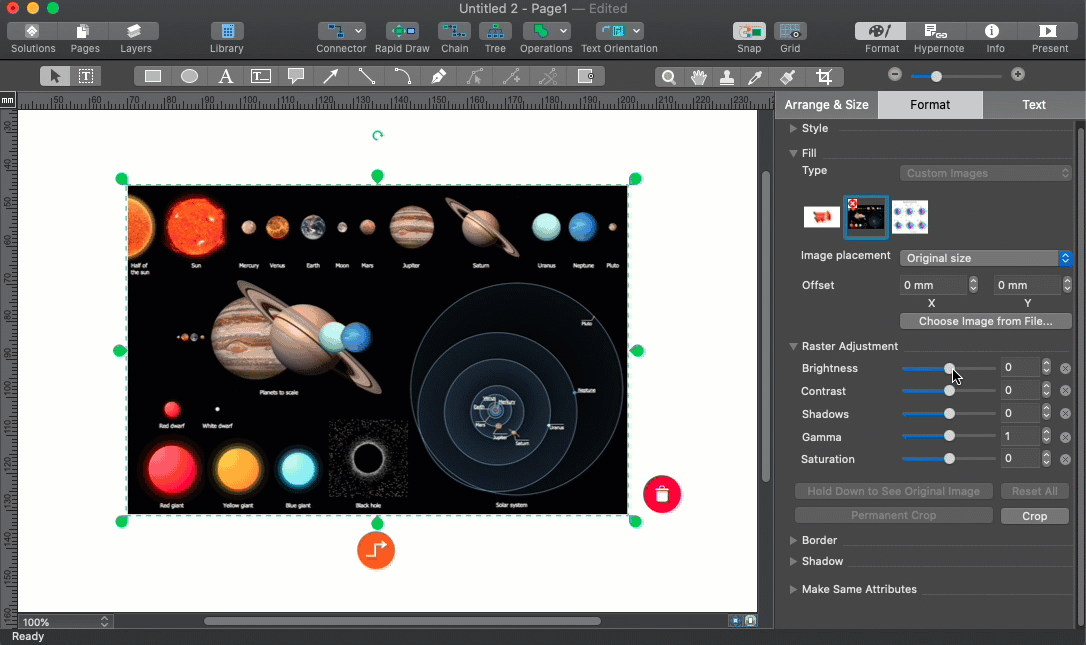Switch to the Format tab

[929, 105]
